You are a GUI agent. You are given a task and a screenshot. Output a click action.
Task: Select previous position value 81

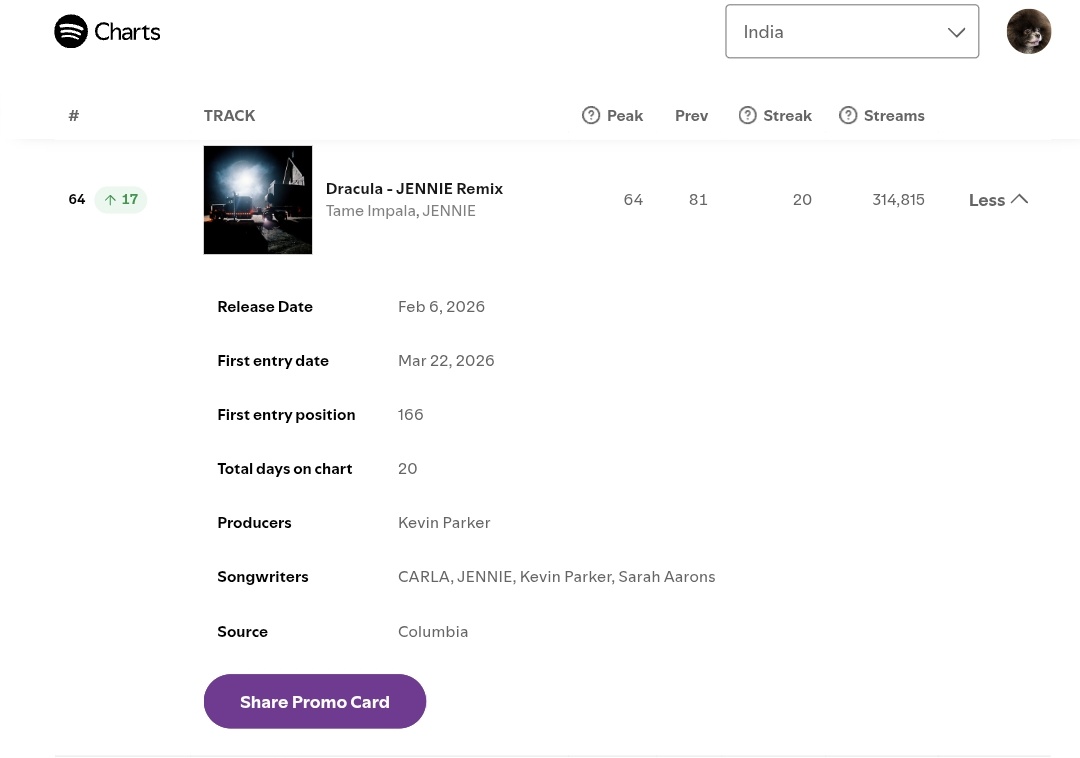698,200
